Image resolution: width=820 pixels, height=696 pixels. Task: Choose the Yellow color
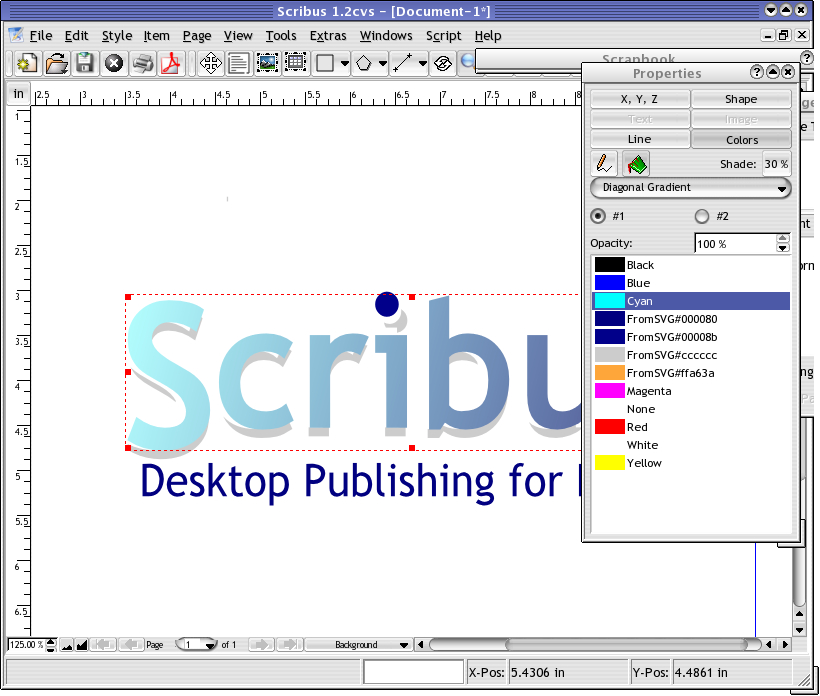691,463
